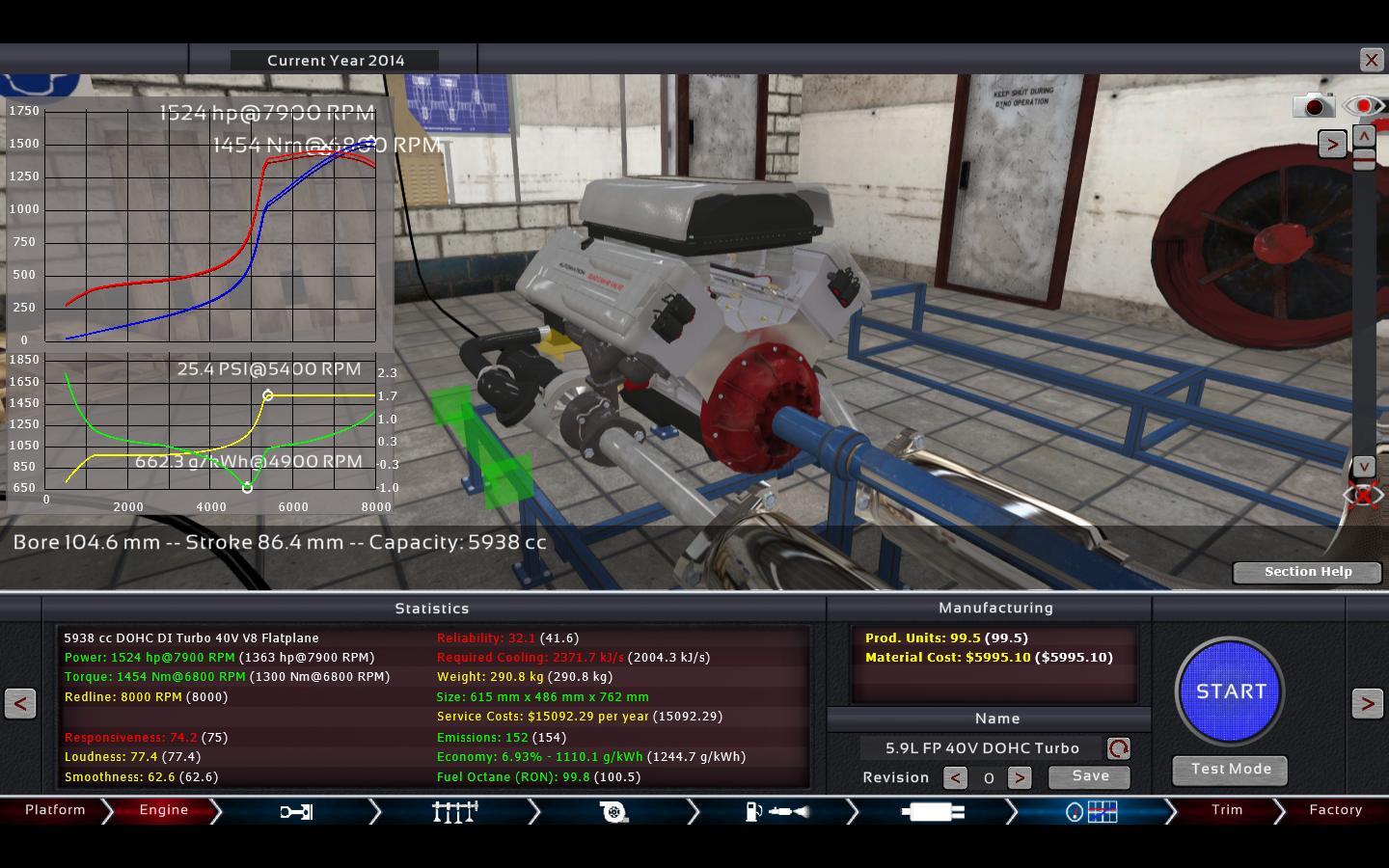The width and height of the screenshot is (1389, 868).
Task: Open the dyno testing gauge section
Action: (1091, 812)
